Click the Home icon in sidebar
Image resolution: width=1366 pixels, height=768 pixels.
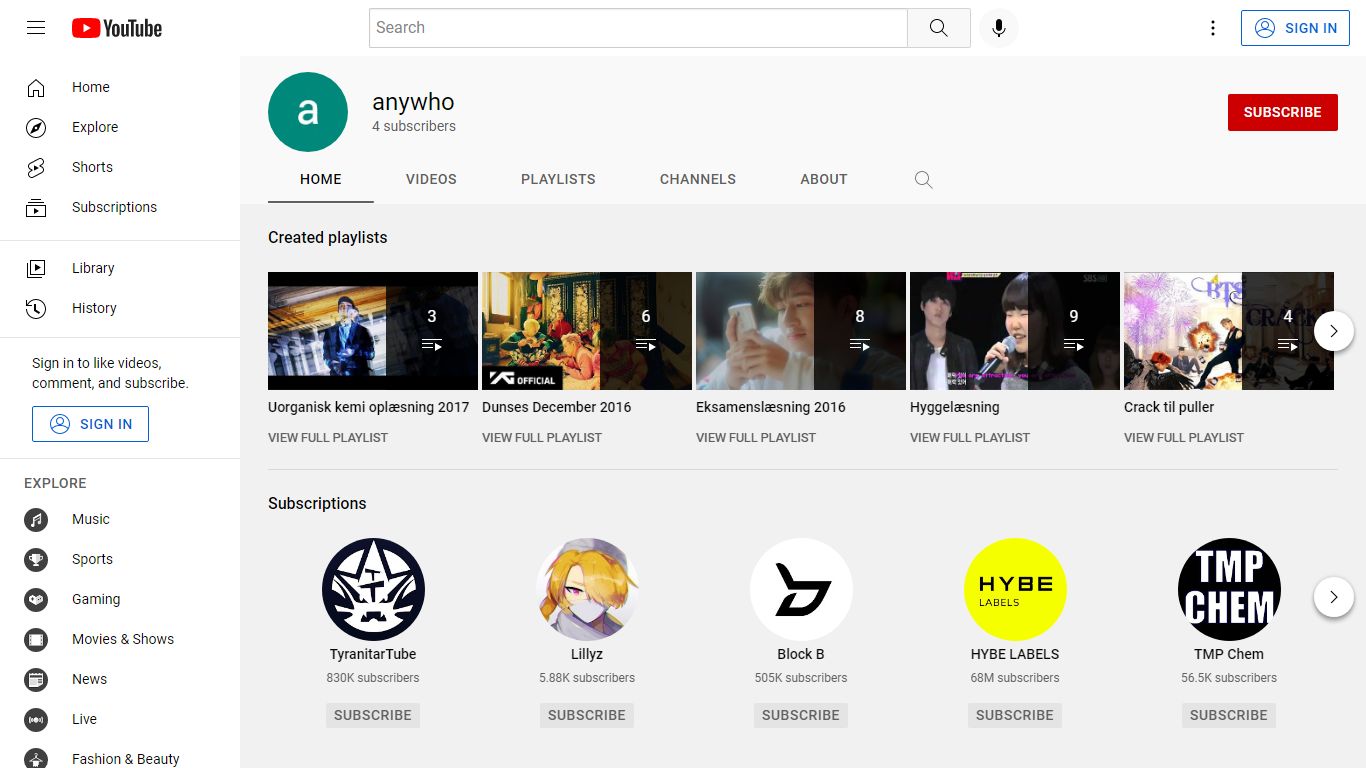tap(36, 88)
